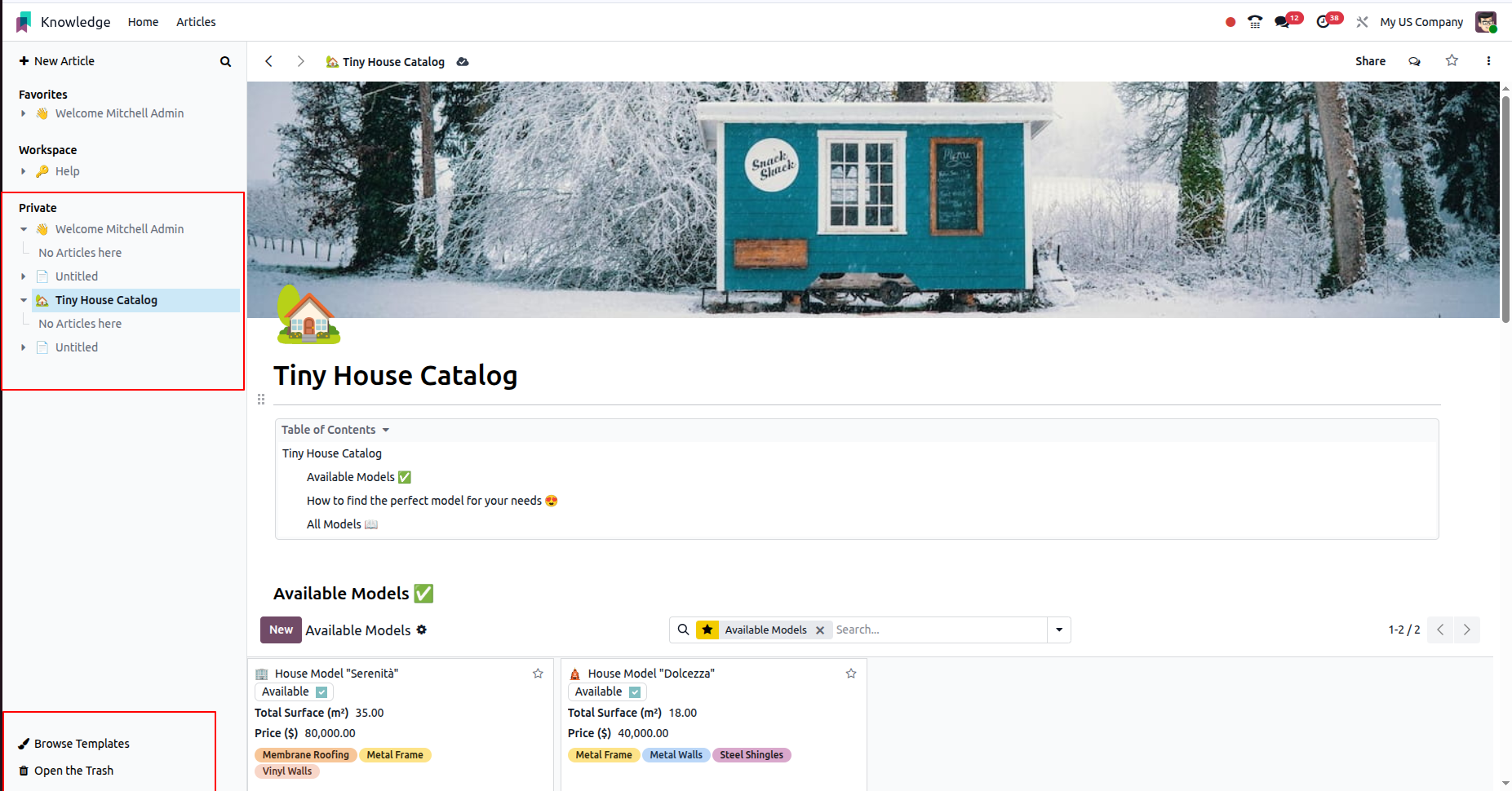Screen dimensions: 1512x791
Task: Open the VoIP phone icon
Action: pos(1255,22)
